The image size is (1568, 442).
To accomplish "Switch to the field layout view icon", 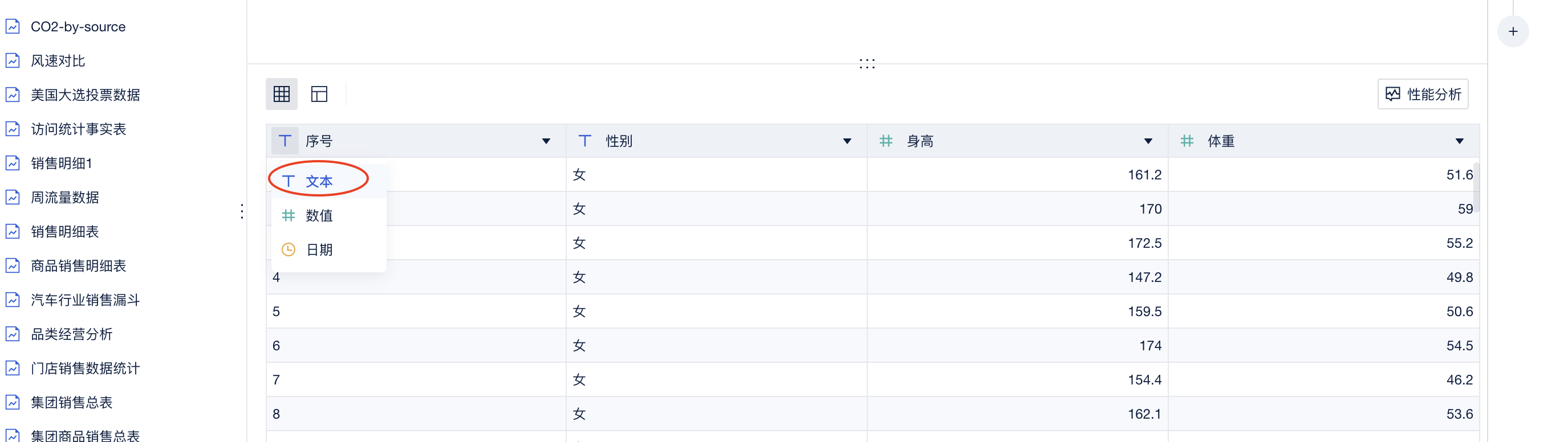I will pos(319,94).
